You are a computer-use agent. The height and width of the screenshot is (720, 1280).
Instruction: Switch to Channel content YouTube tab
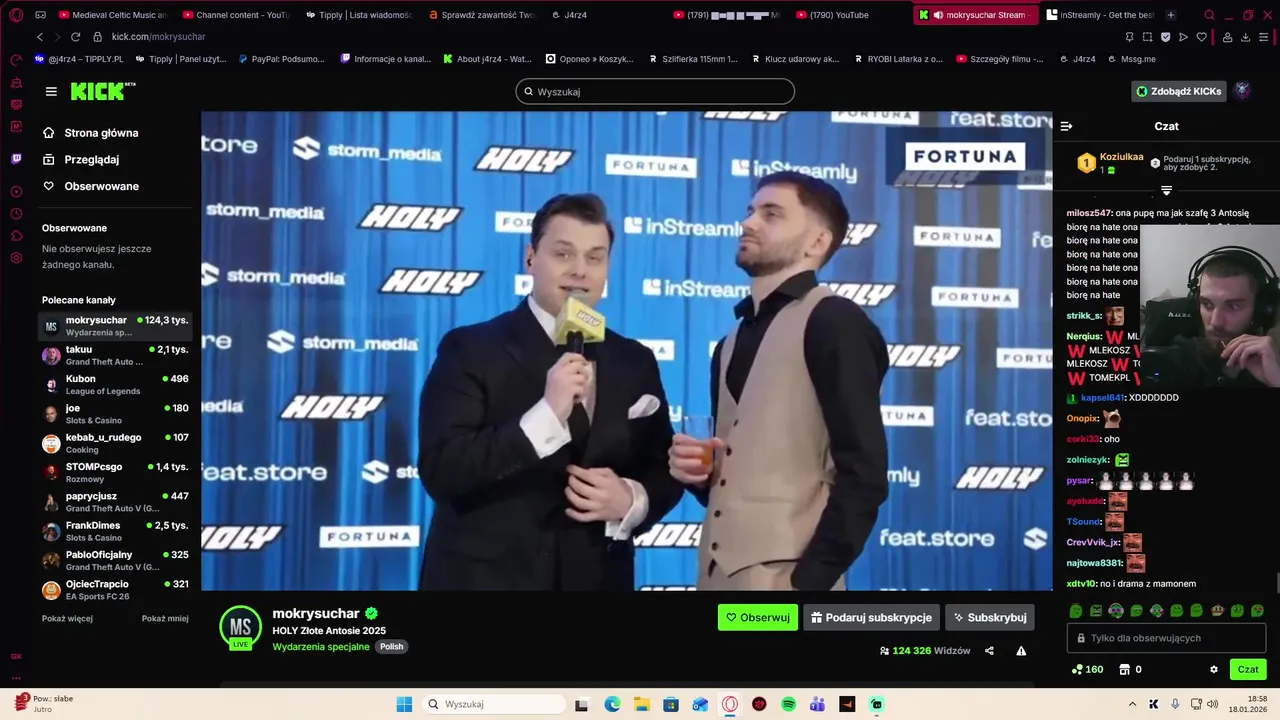tap(236, 15)
